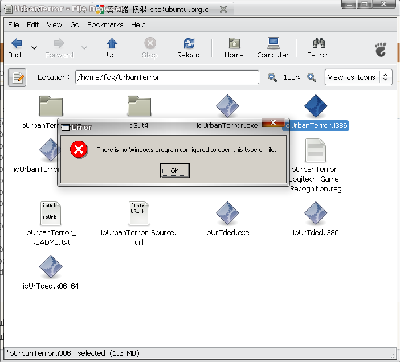
Task: Click the GNOME foot logo
Action: (380, 49)
